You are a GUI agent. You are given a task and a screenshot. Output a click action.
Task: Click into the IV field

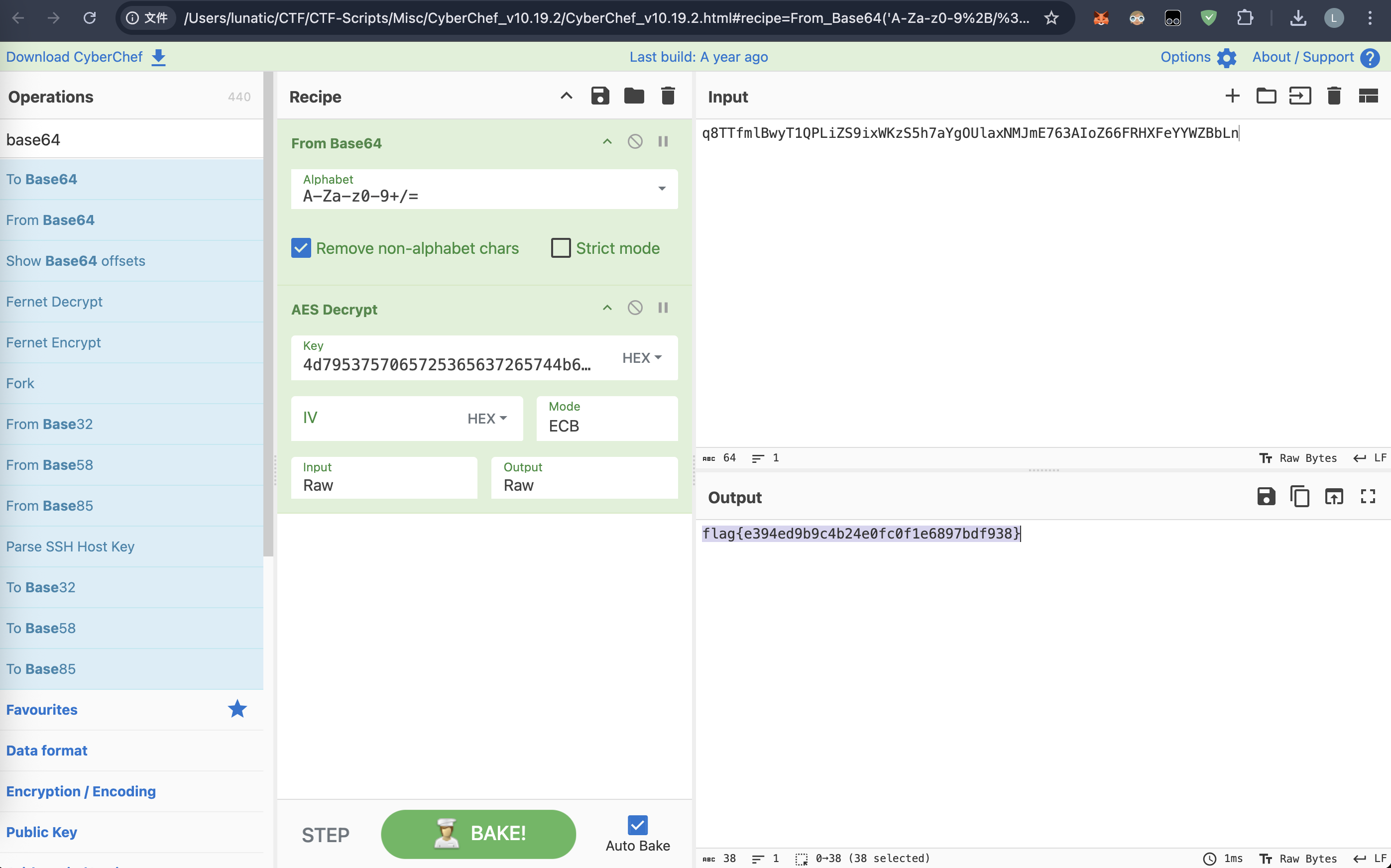(379, 419)
